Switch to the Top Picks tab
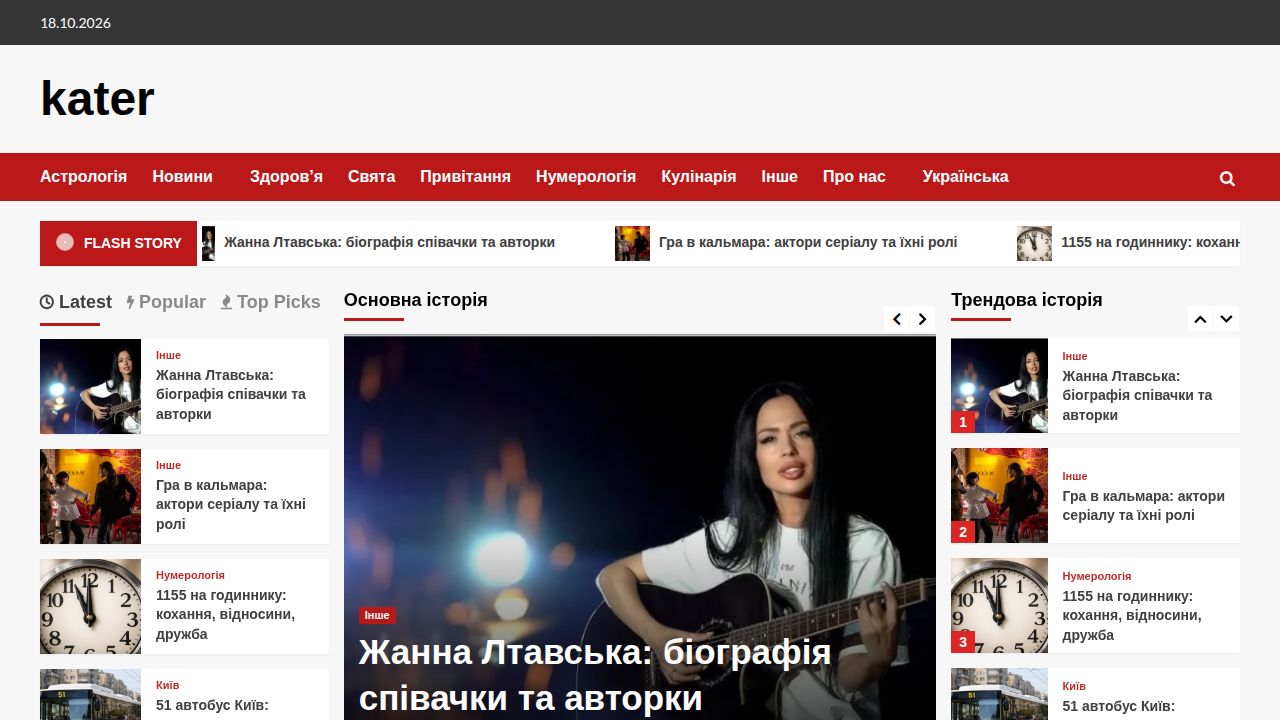1280x720 pixels. point(270,302)
